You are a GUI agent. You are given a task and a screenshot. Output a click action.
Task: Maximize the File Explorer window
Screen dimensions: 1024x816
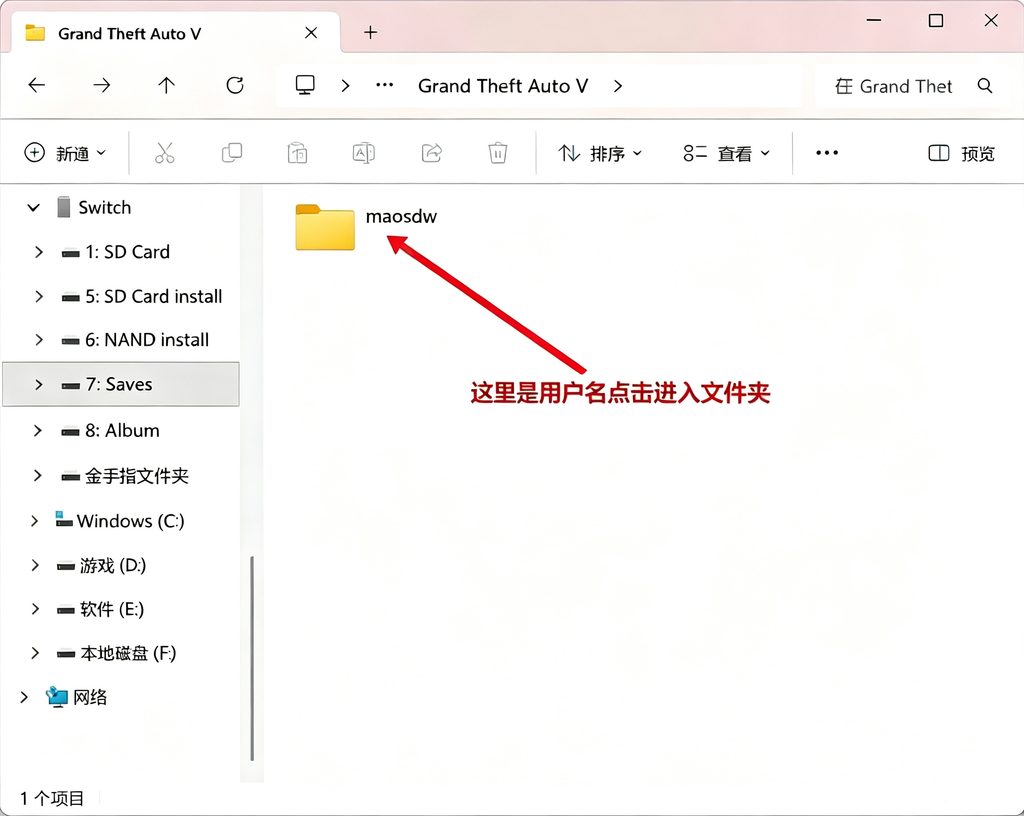(x=936, y=20)
